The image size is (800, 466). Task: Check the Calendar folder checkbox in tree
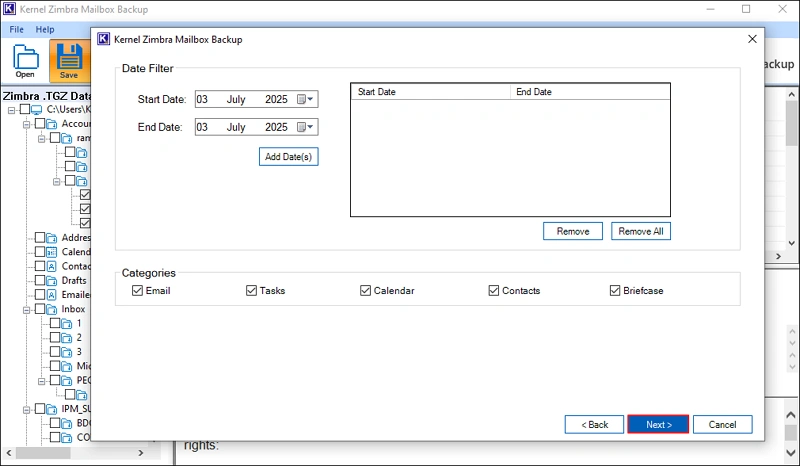(x=40, y=252)
